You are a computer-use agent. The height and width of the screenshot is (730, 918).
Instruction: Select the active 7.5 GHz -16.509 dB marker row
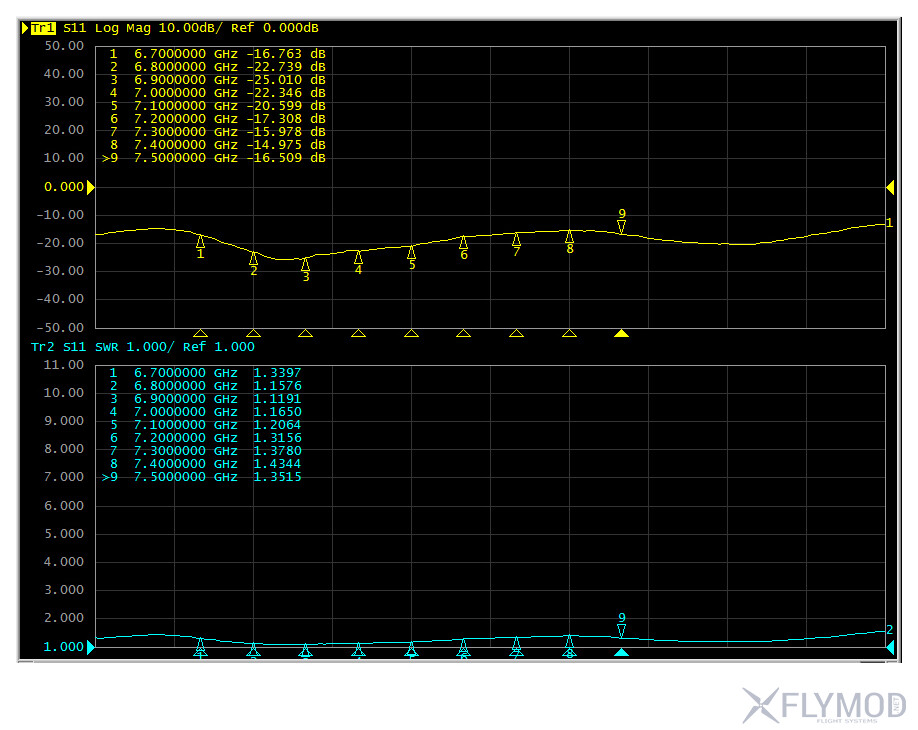(217, 157)
